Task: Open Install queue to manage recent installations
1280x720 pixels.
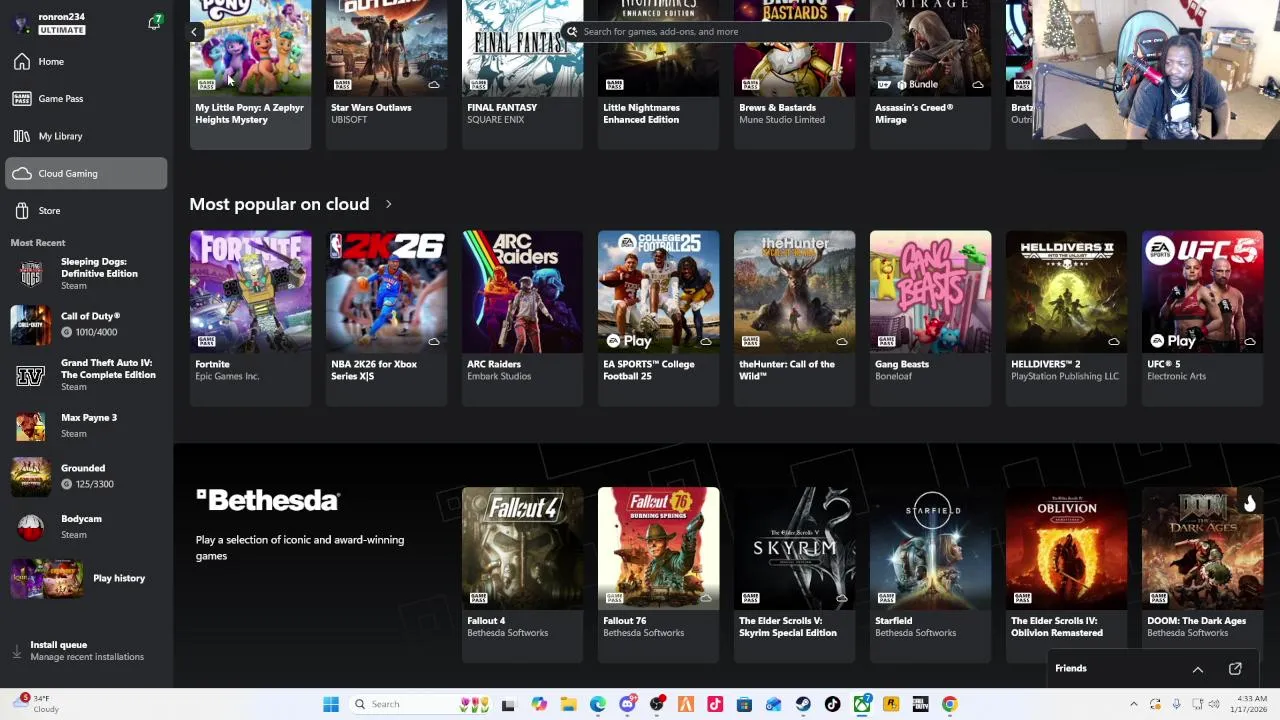Action: pyautogui.click(x=86, y=651)
